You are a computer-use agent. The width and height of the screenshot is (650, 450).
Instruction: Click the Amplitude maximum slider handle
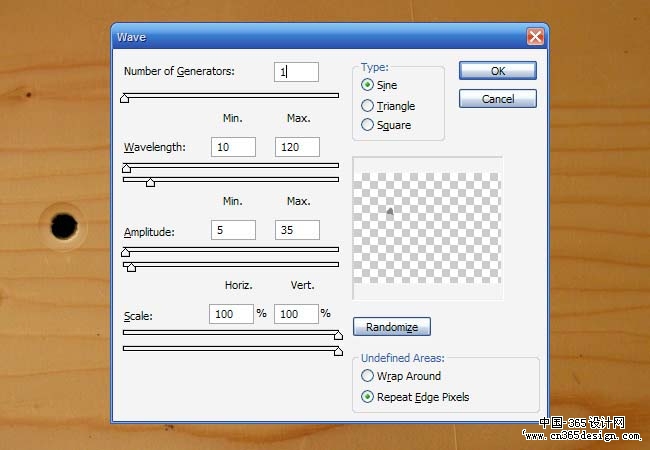(x=131, y=267)
